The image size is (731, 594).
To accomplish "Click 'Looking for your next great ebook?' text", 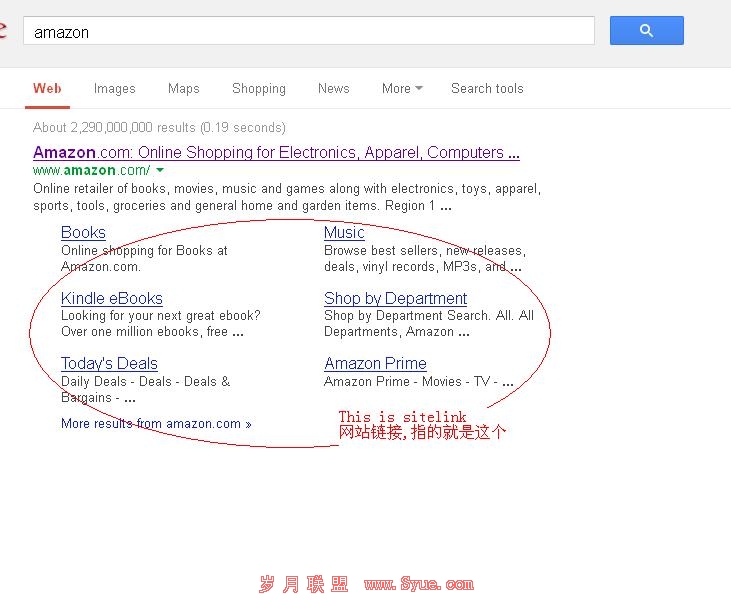I will (161, 316).
